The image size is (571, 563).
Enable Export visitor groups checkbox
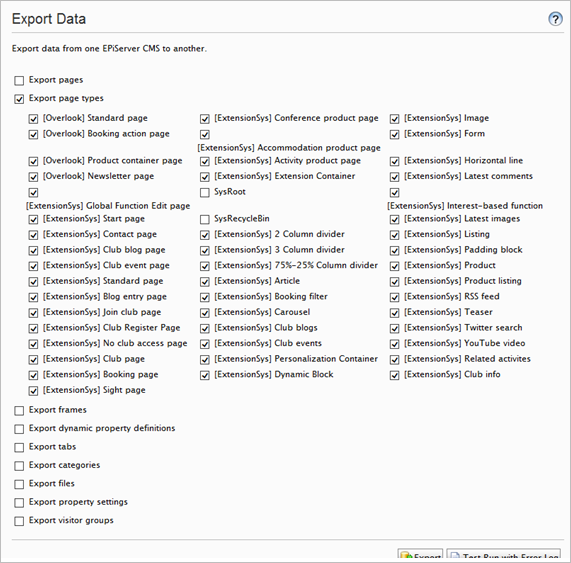(19, 521)
